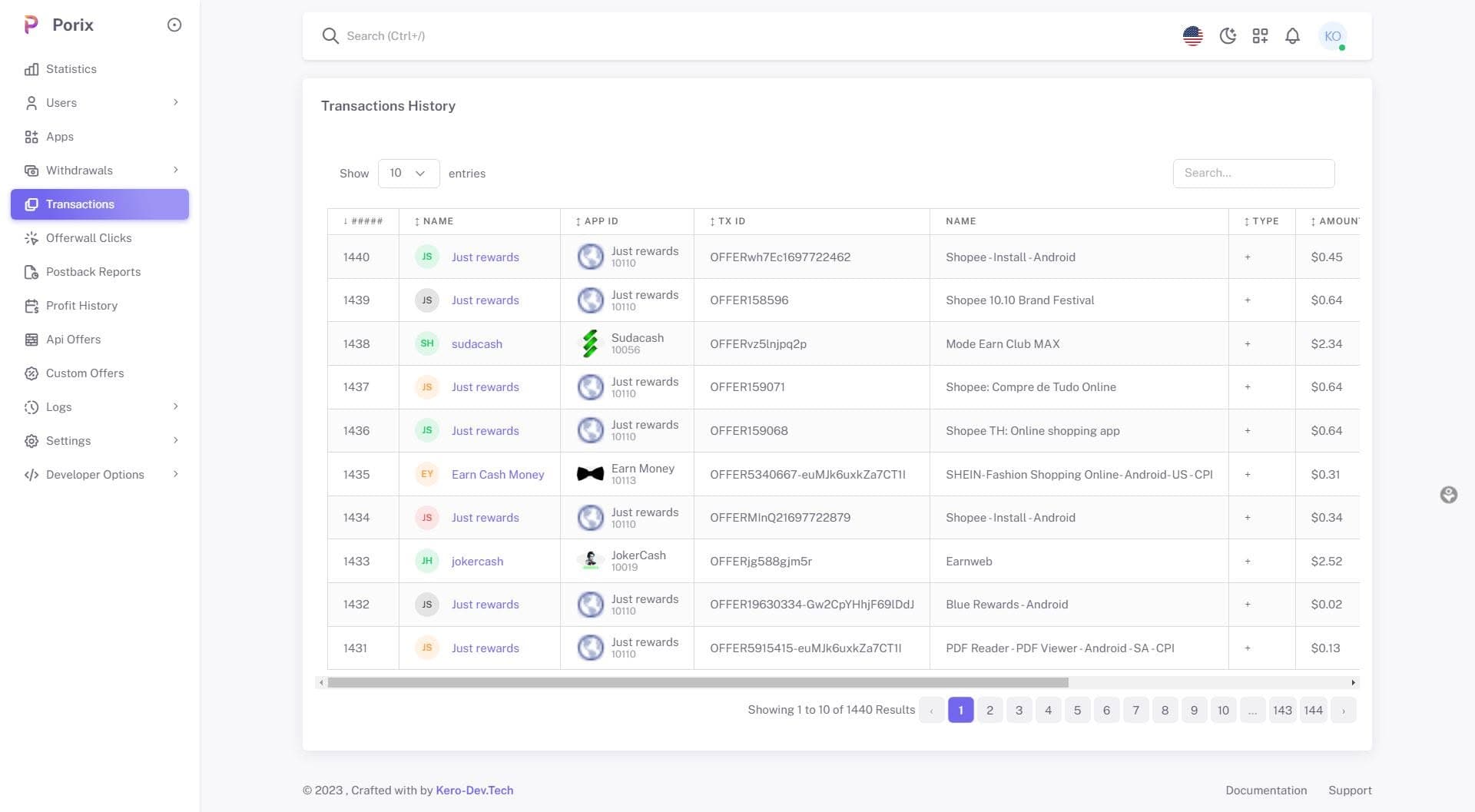Sort by the ##### column header

(x=363, y=221)
